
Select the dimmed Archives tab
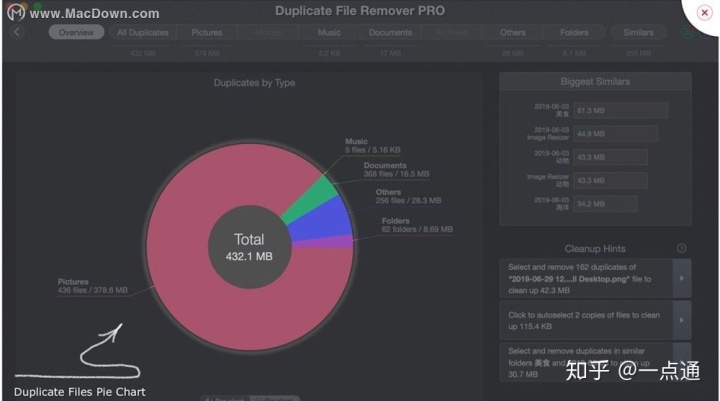click(x=451, y=33)
